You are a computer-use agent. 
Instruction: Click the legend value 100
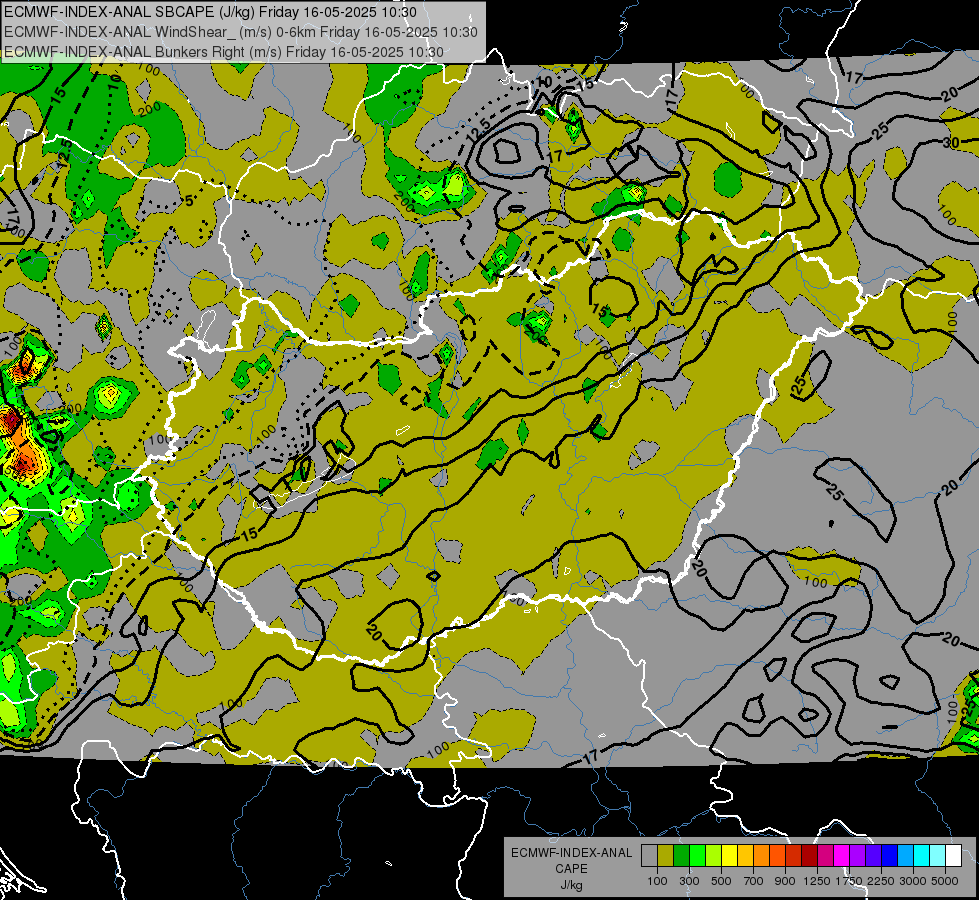coord(657,881)
